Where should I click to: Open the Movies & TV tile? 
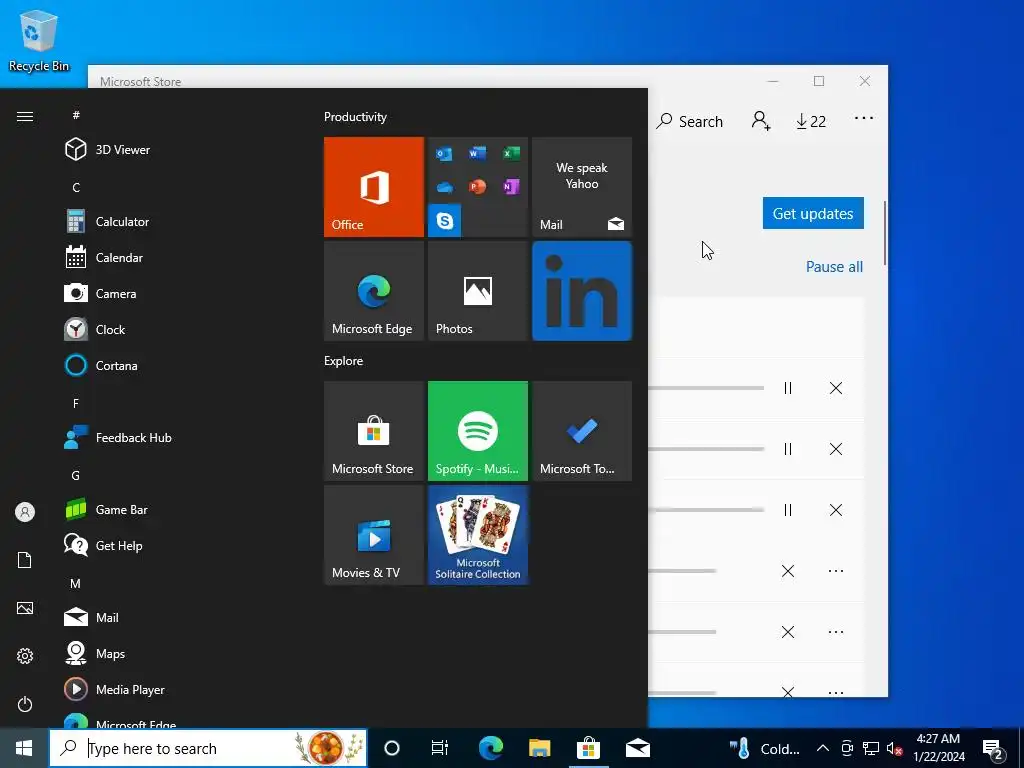(374, 535)
